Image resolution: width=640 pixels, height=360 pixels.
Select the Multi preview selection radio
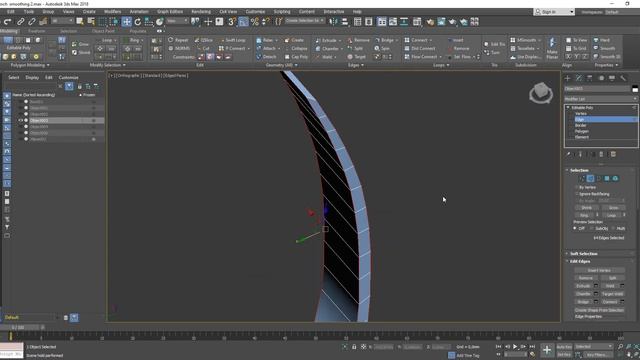613,228
